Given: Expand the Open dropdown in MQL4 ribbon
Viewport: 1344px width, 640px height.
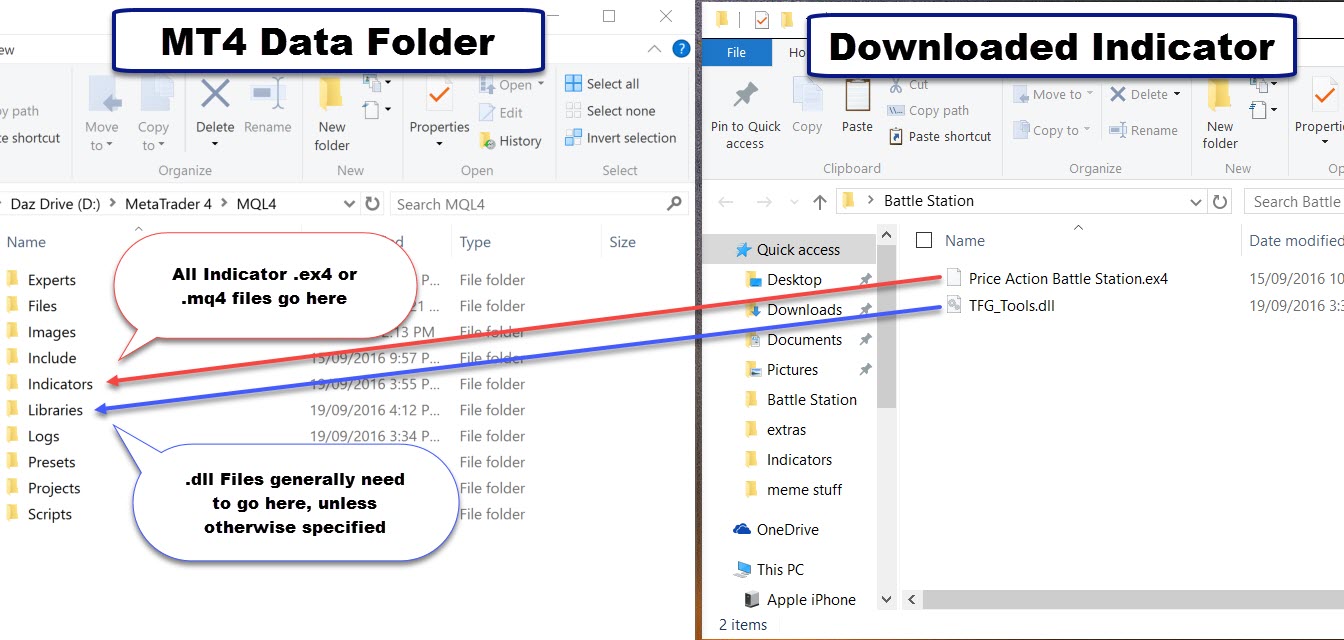Looking at the screenshot, I should [540, 85].
